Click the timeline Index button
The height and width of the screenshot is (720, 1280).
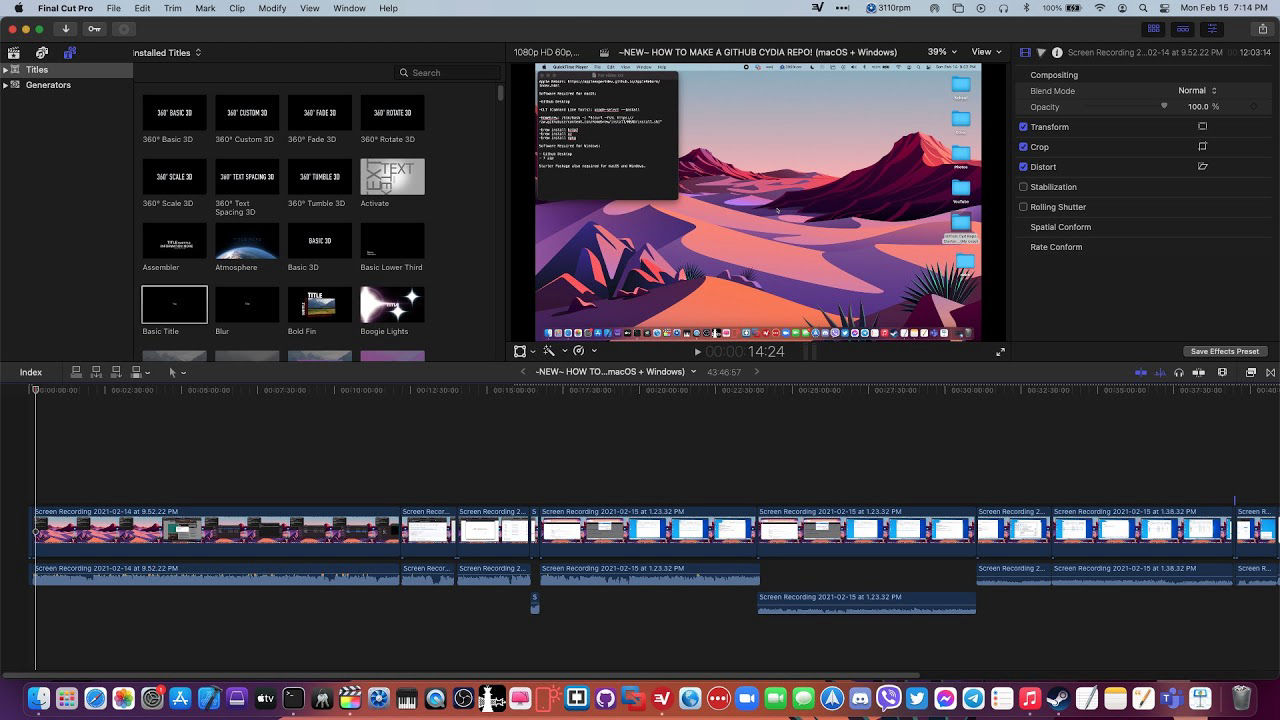point(31,372)
